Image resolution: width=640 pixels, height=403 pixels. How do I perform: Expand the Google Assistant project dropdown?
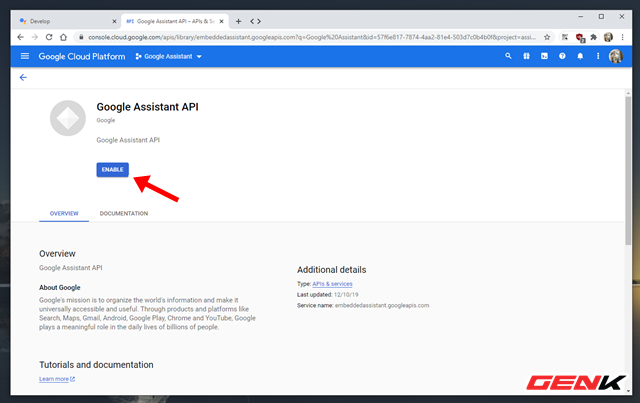169,56
